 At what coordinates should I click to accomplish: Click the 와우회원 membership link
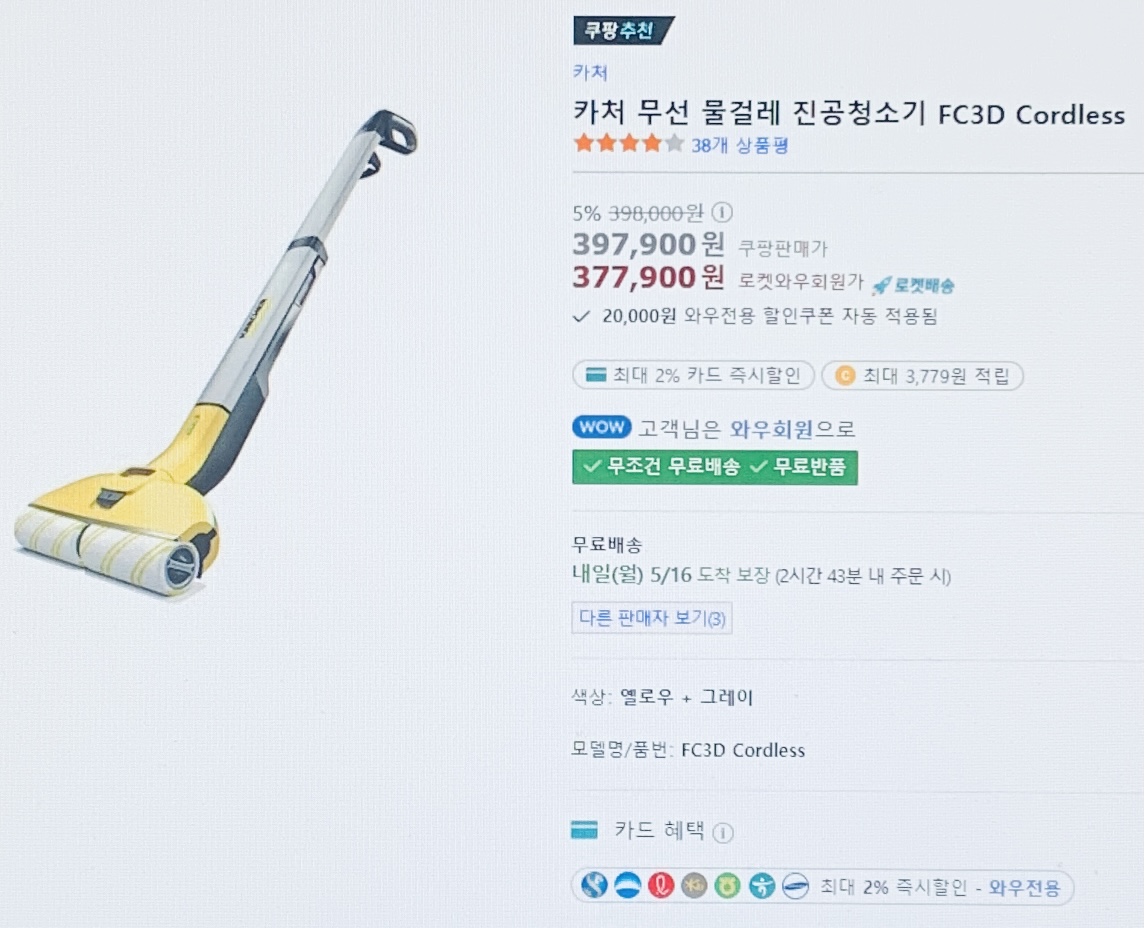pos(771,429)
